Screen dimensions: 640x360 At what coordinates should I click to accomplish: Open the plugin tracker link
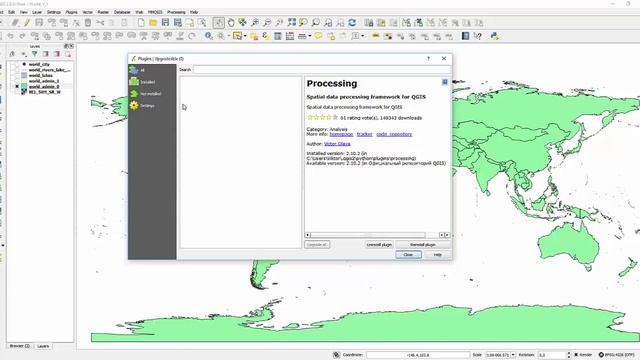point(364,134)
